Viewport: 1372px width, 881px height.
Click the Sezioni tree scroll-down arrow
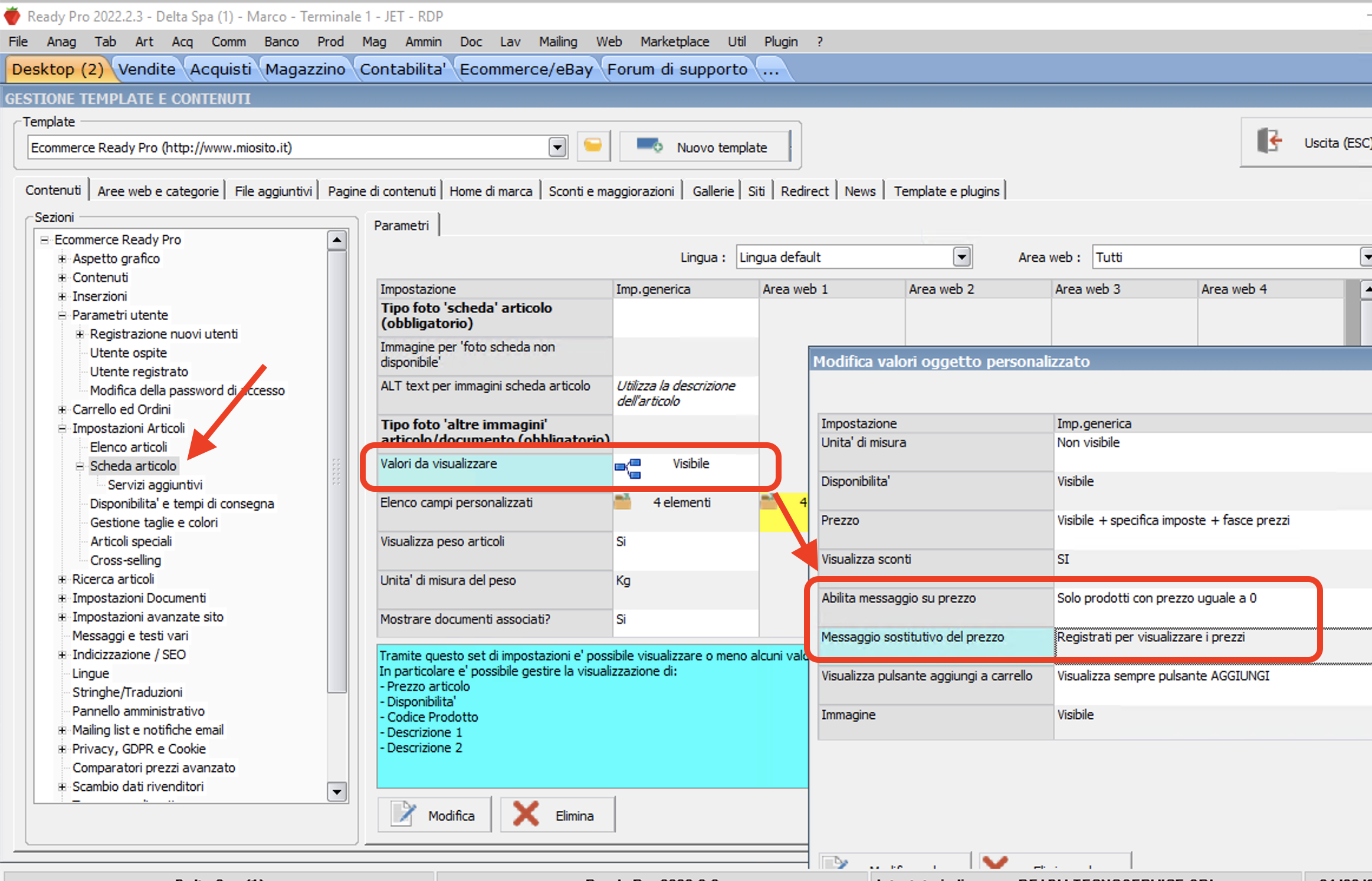coord(337,792)
